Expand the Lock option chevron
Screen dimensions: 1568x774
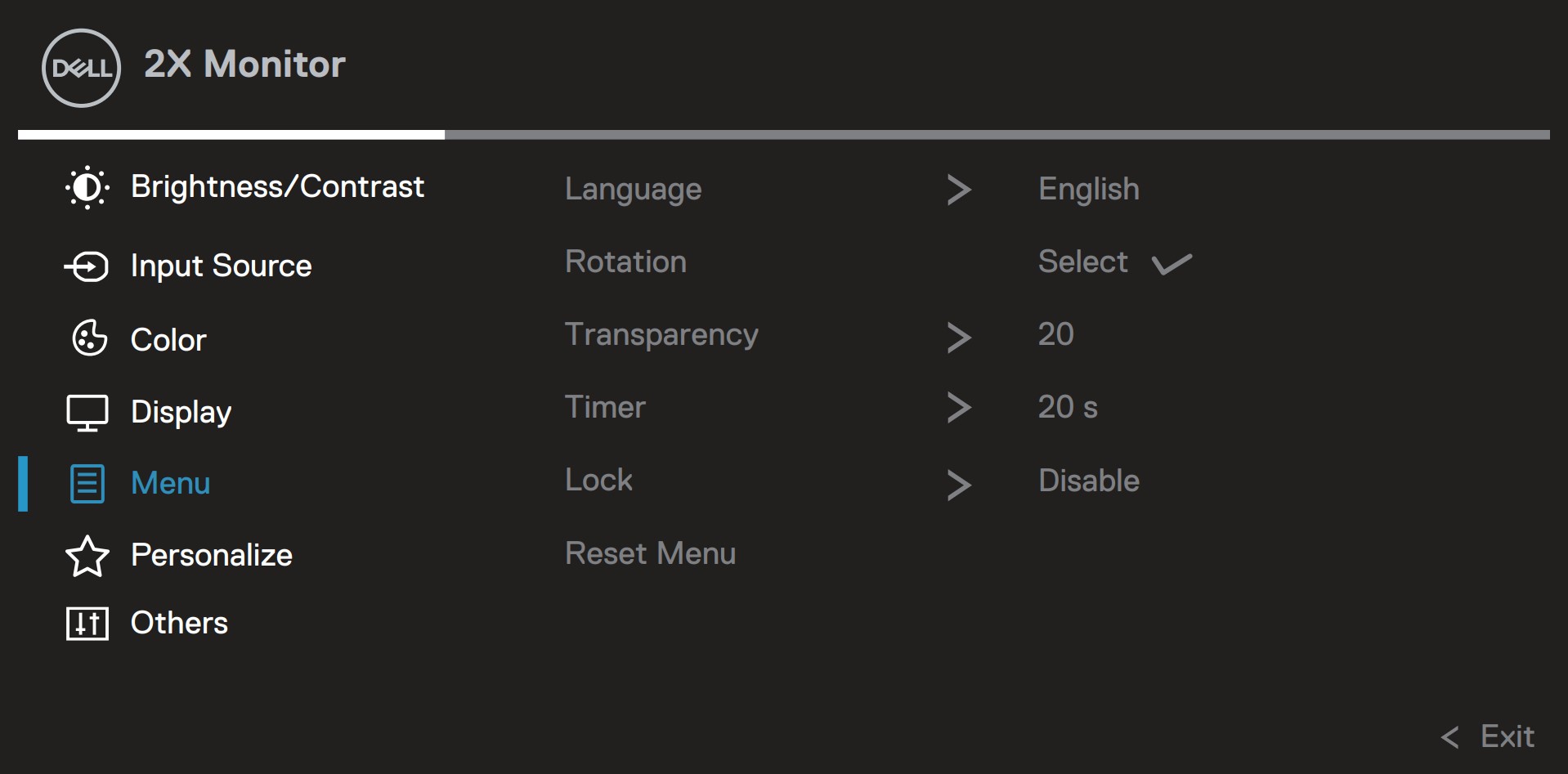coord(958,485)
